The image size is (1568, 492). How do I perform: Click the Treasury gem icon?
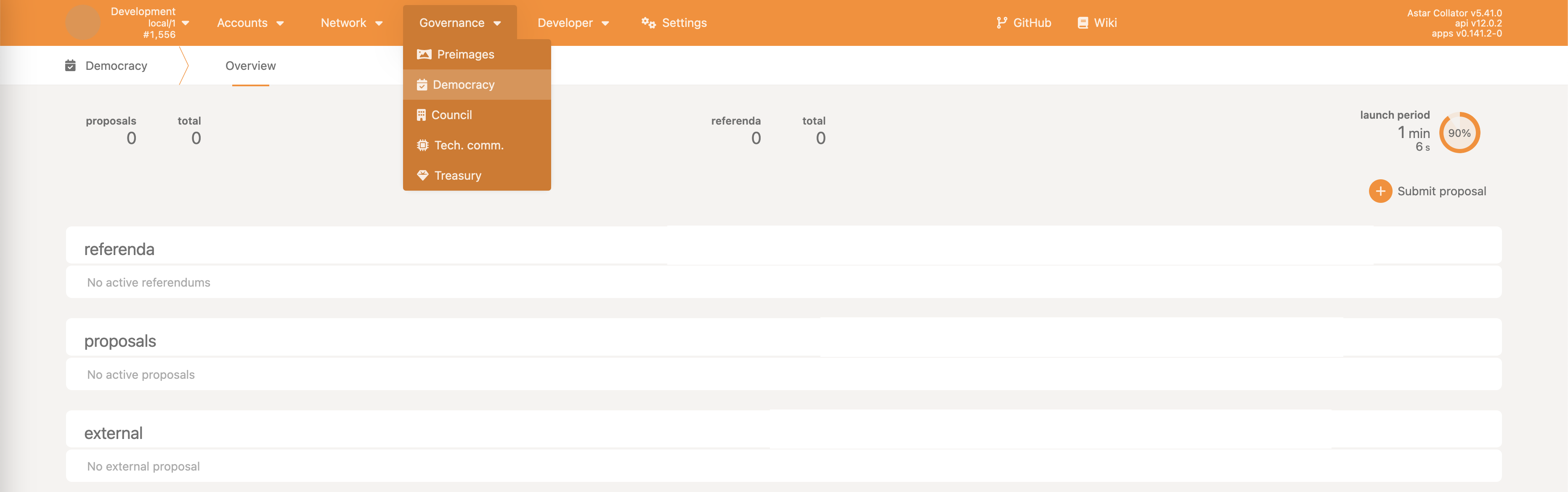click(x=422, y=176)
